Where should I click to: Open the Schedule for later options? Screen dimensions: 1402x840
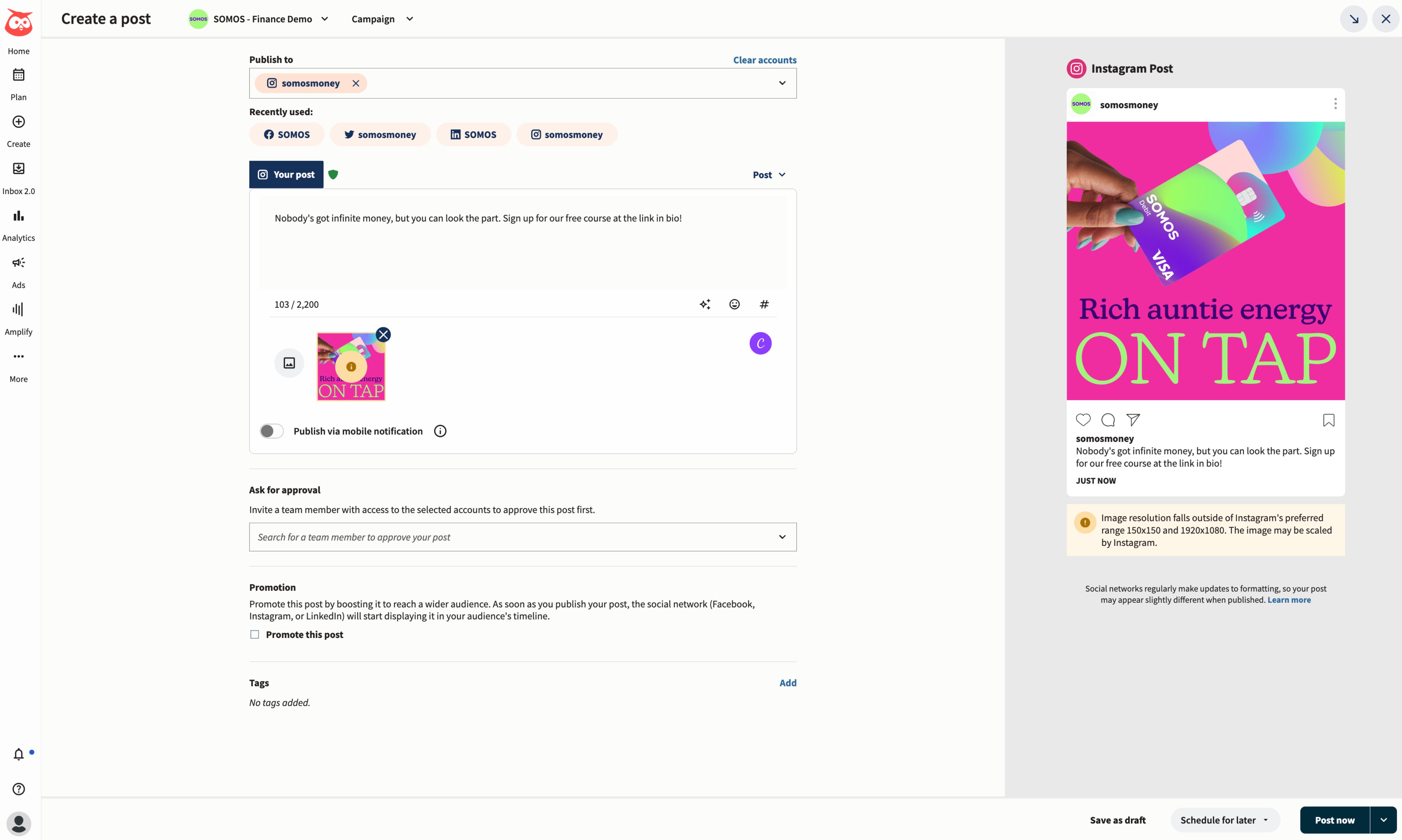coord(1224,820)
